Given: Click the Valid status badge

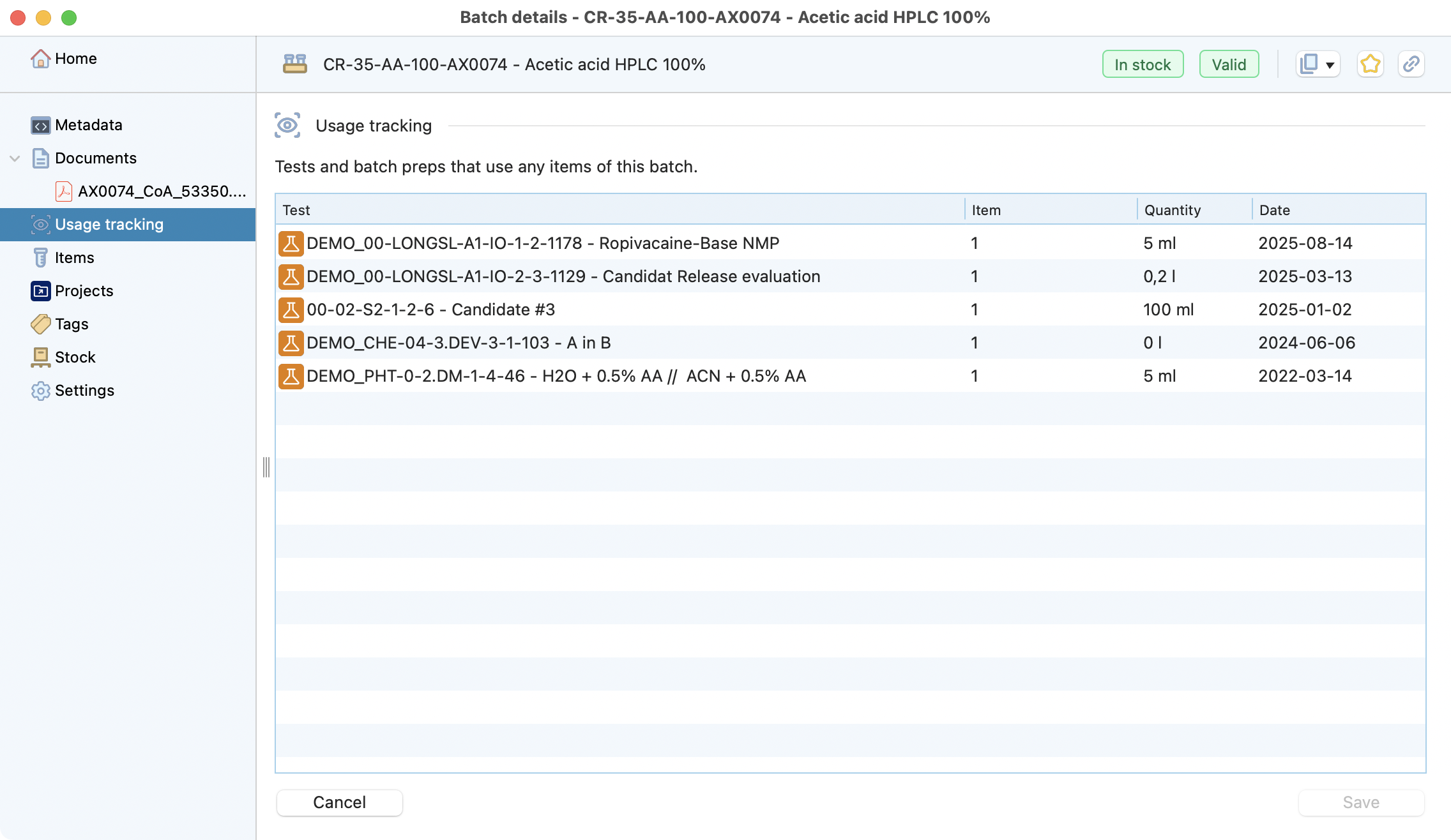Looking at the screenshot, I should 1228,64.
